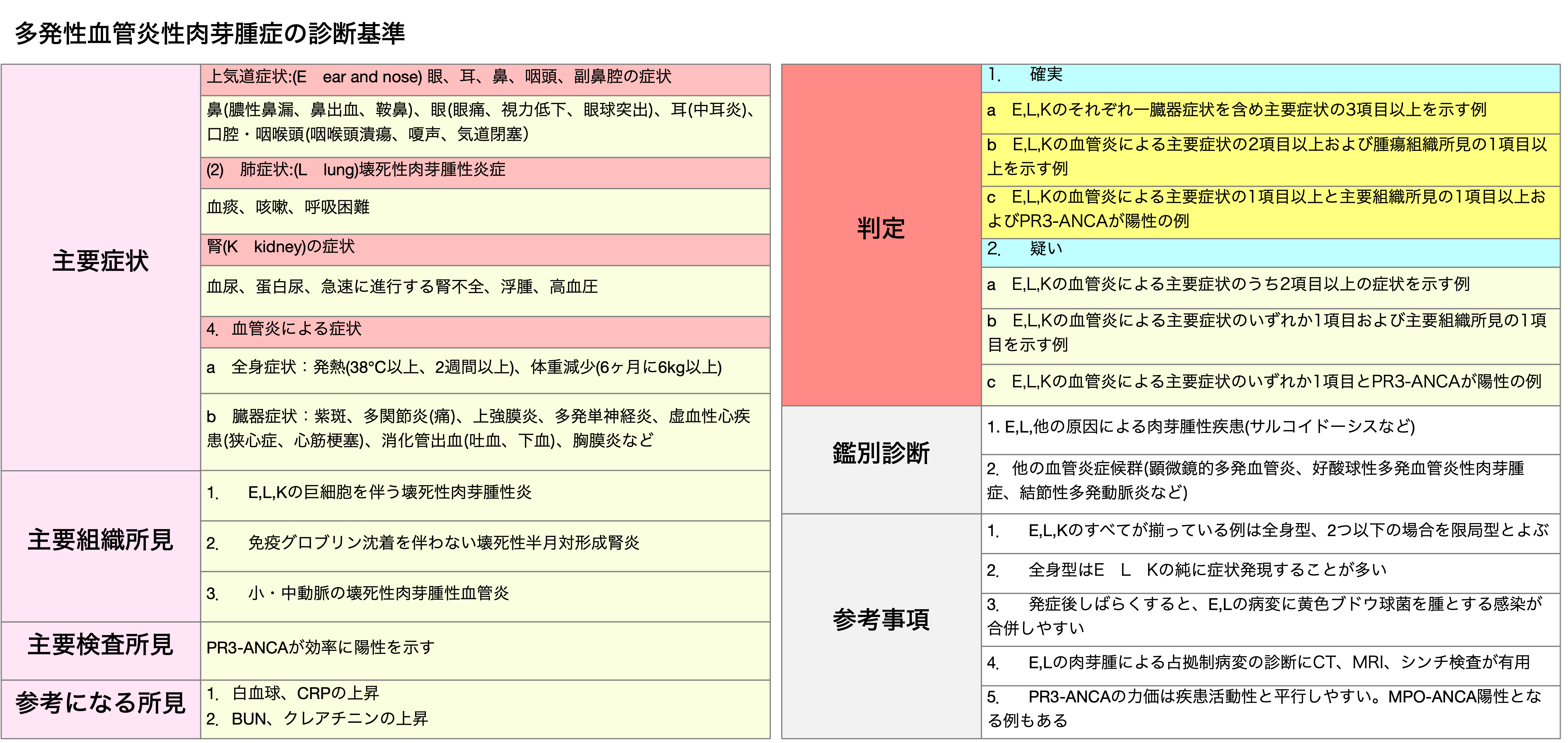Click the row 腎(K kidney)の症状
Image resolution: width=1568 pixels, height=743 pixels.
click(485, 249)
